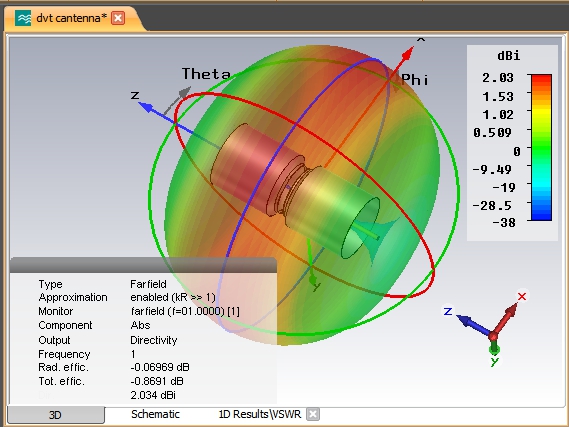
Task: Click the Directivity output value
Action: (x=153, y=340)
